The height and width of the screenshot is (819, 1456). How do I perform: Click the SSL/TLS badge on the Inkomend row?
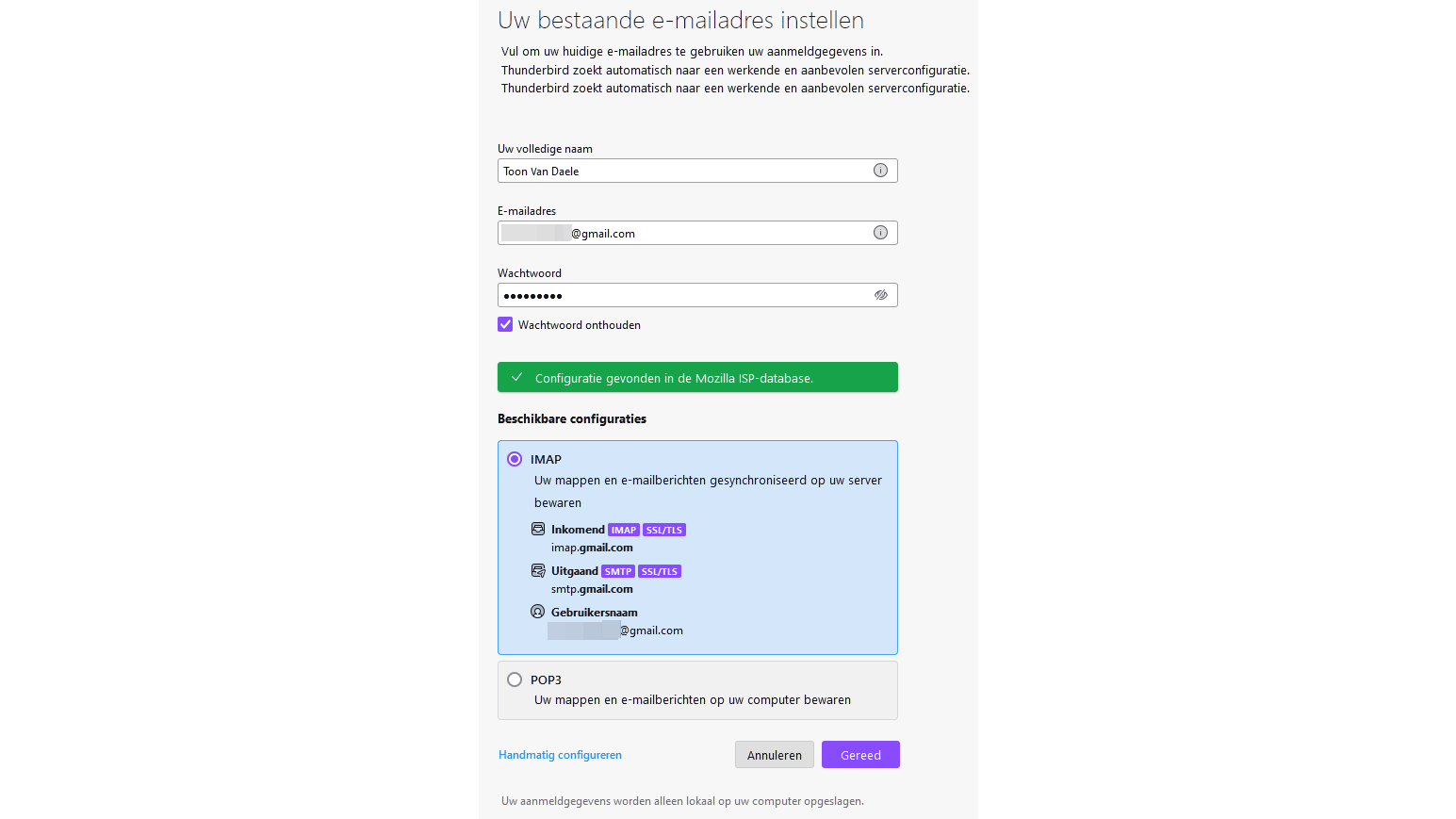coord(664,530)
